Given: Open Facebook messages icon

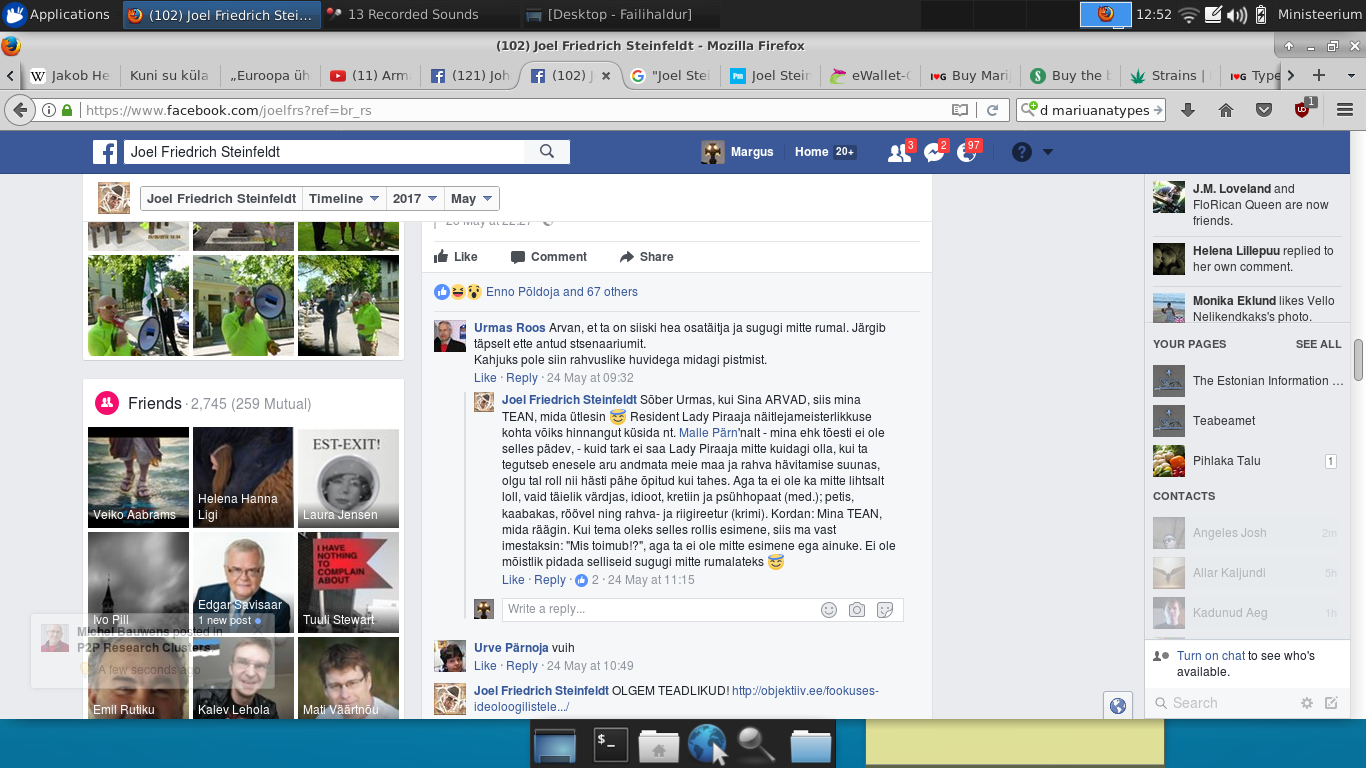Looking at the screenshot, I should [x=934, y=152].
